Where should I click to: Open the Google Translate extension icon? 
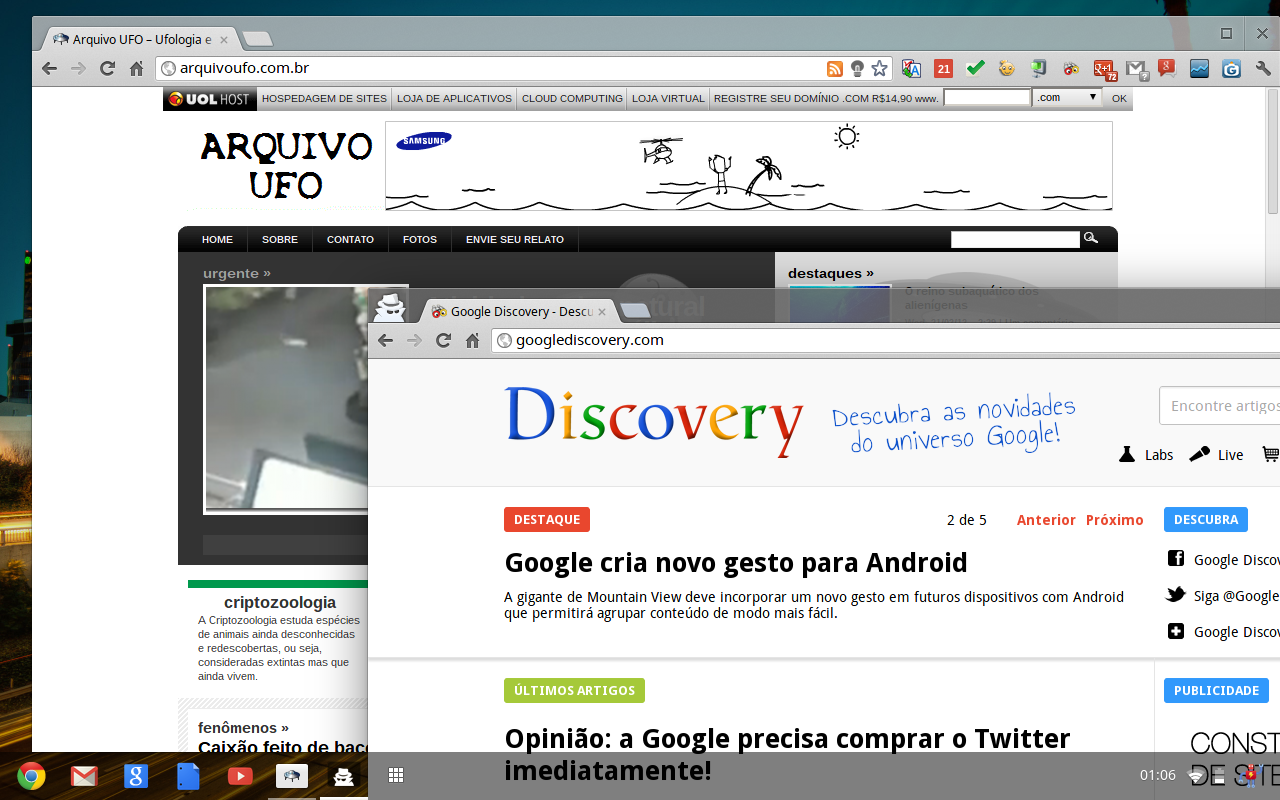coord(911,69)
